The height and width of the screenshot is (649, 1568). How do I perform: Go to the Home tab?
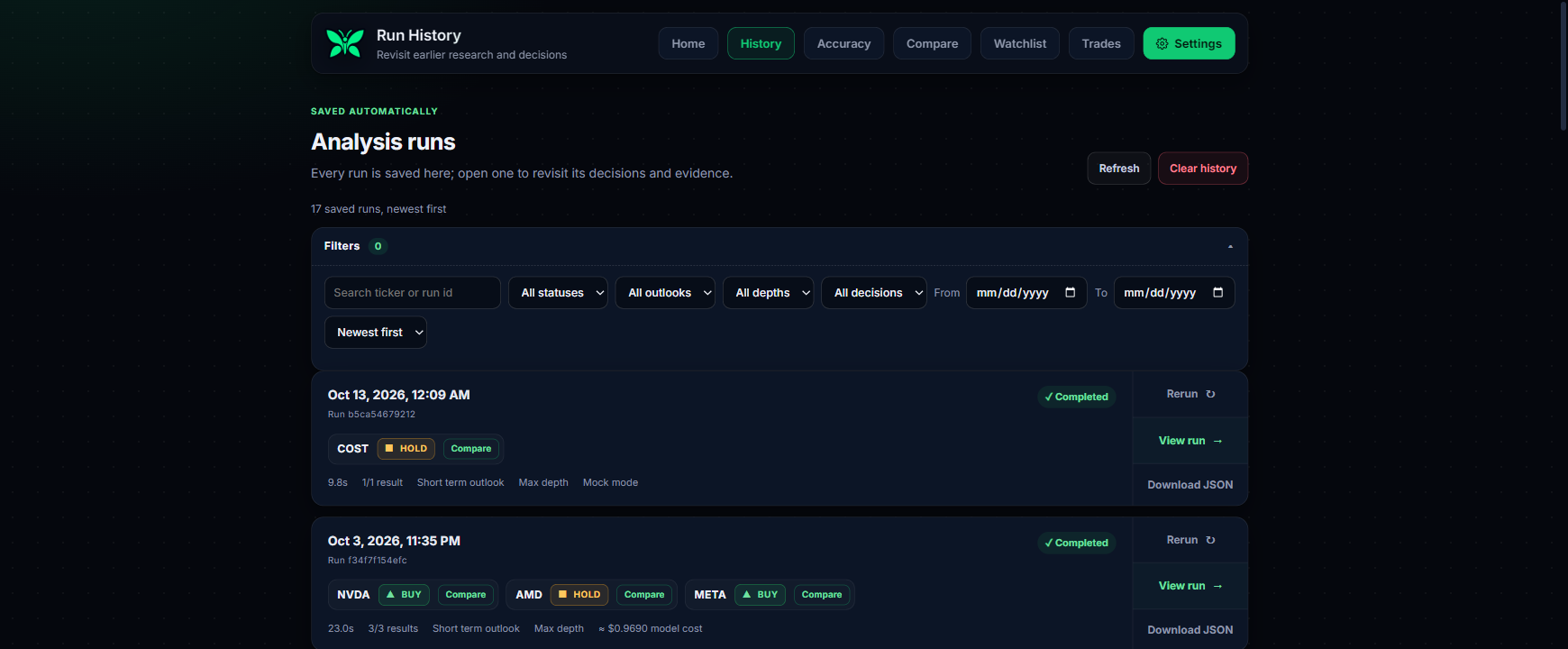[688, 43]
